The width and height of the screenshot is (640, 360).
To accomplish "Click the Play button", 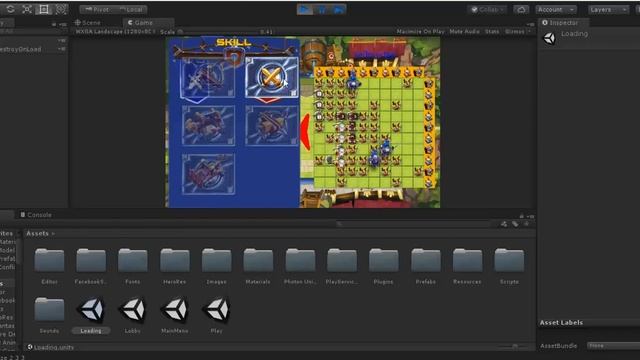I will tap(304, 9).
